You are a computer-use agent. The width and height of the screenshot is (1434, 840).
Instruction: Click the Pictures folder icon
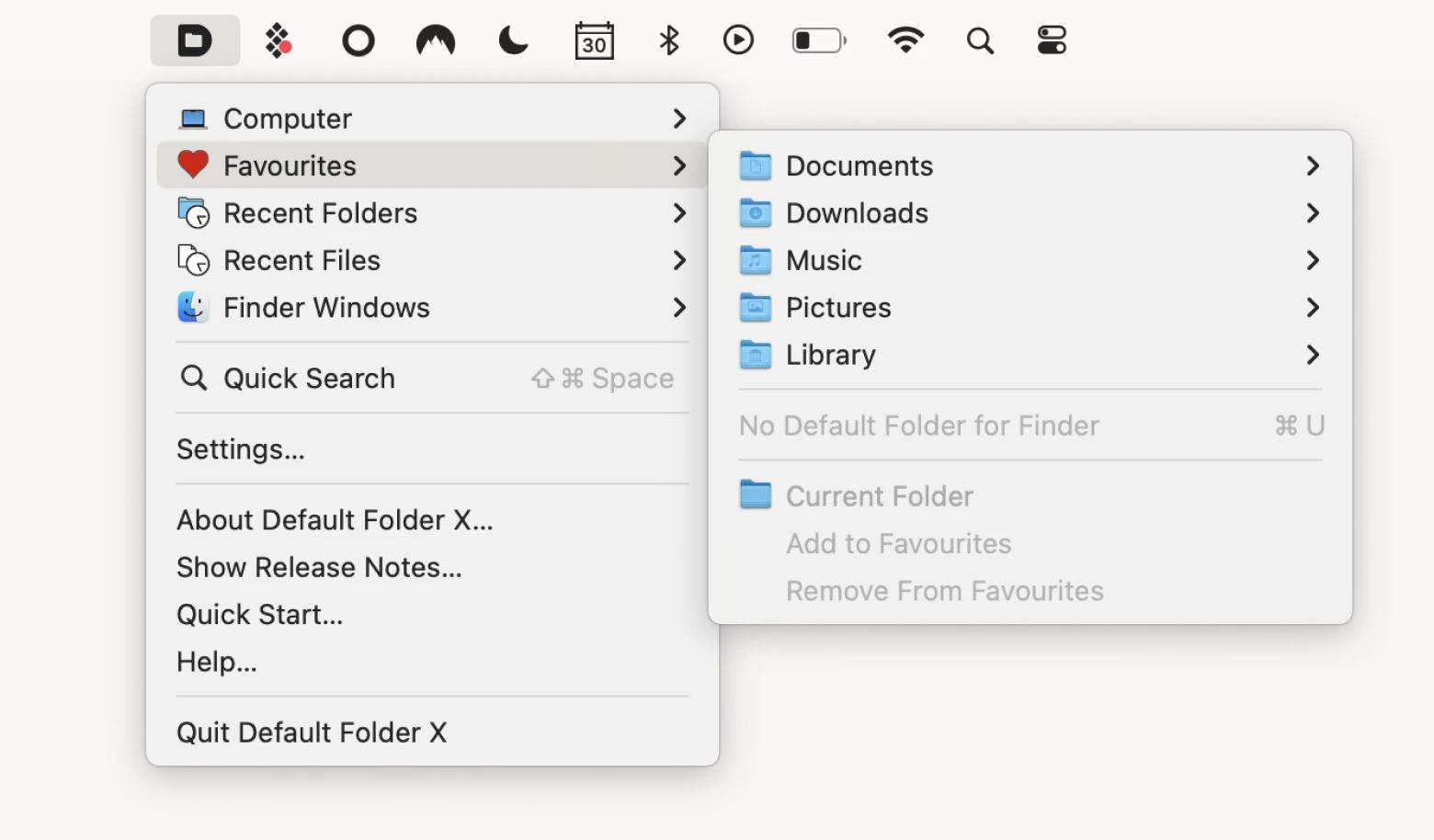coord(756,307)
